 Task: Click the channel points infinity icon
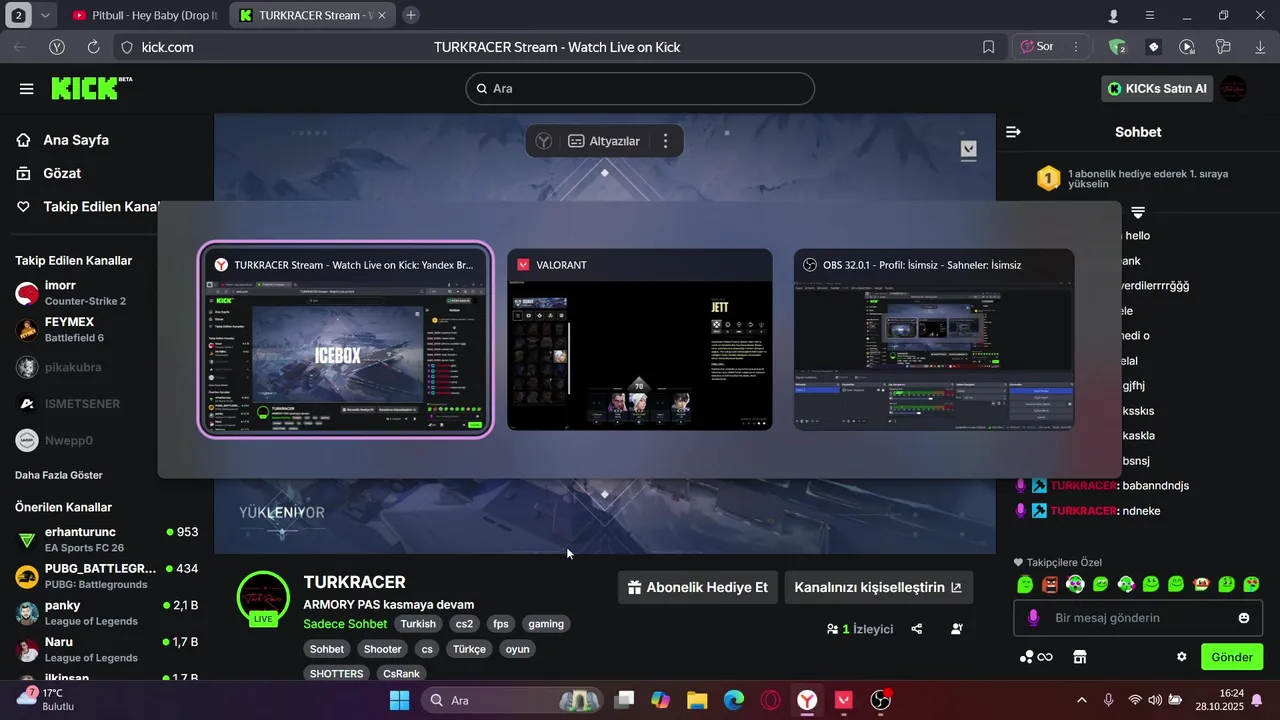coord(1036,657)
